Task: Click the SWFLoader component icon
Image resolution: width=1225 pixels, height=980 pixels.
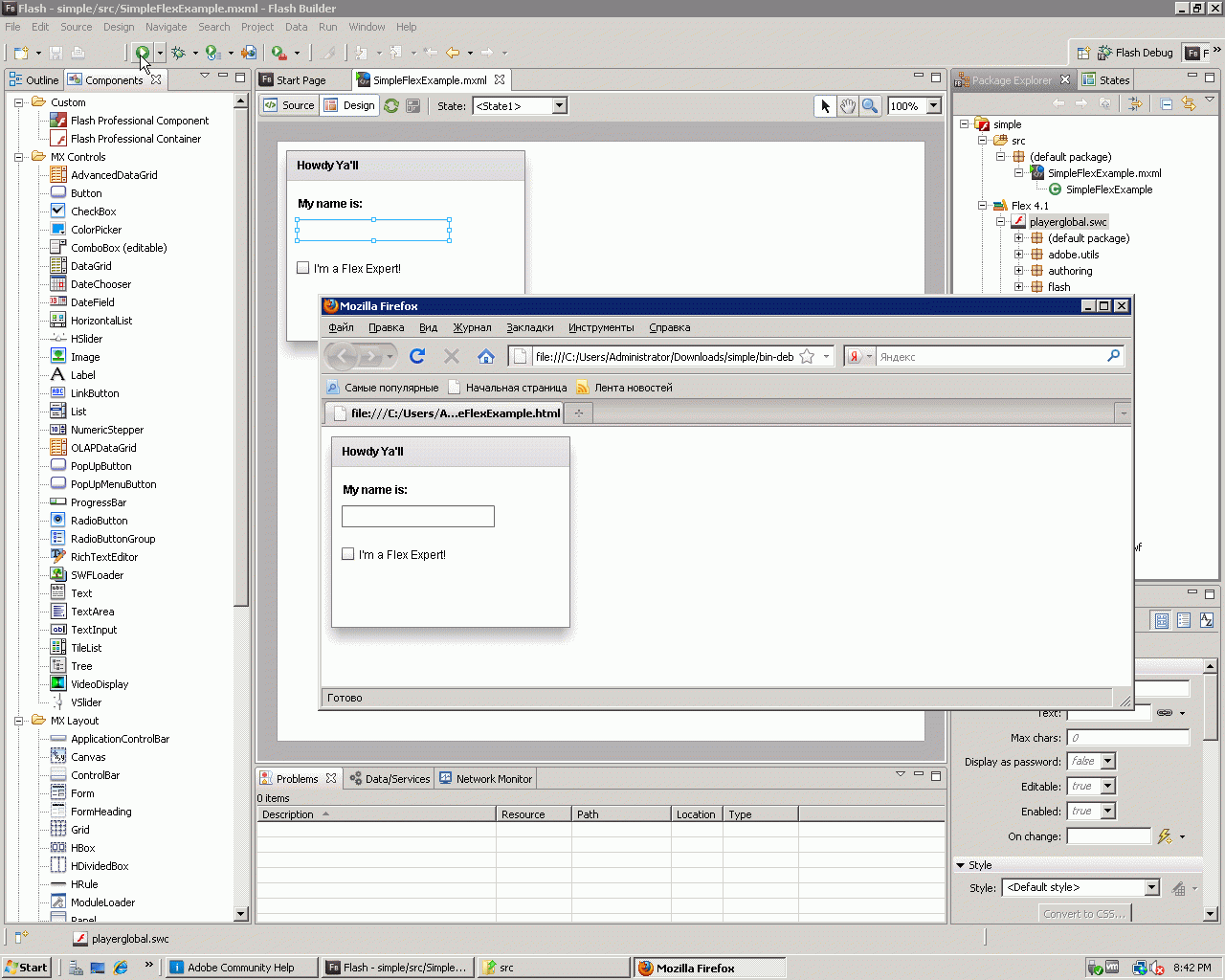Action: 58,575
